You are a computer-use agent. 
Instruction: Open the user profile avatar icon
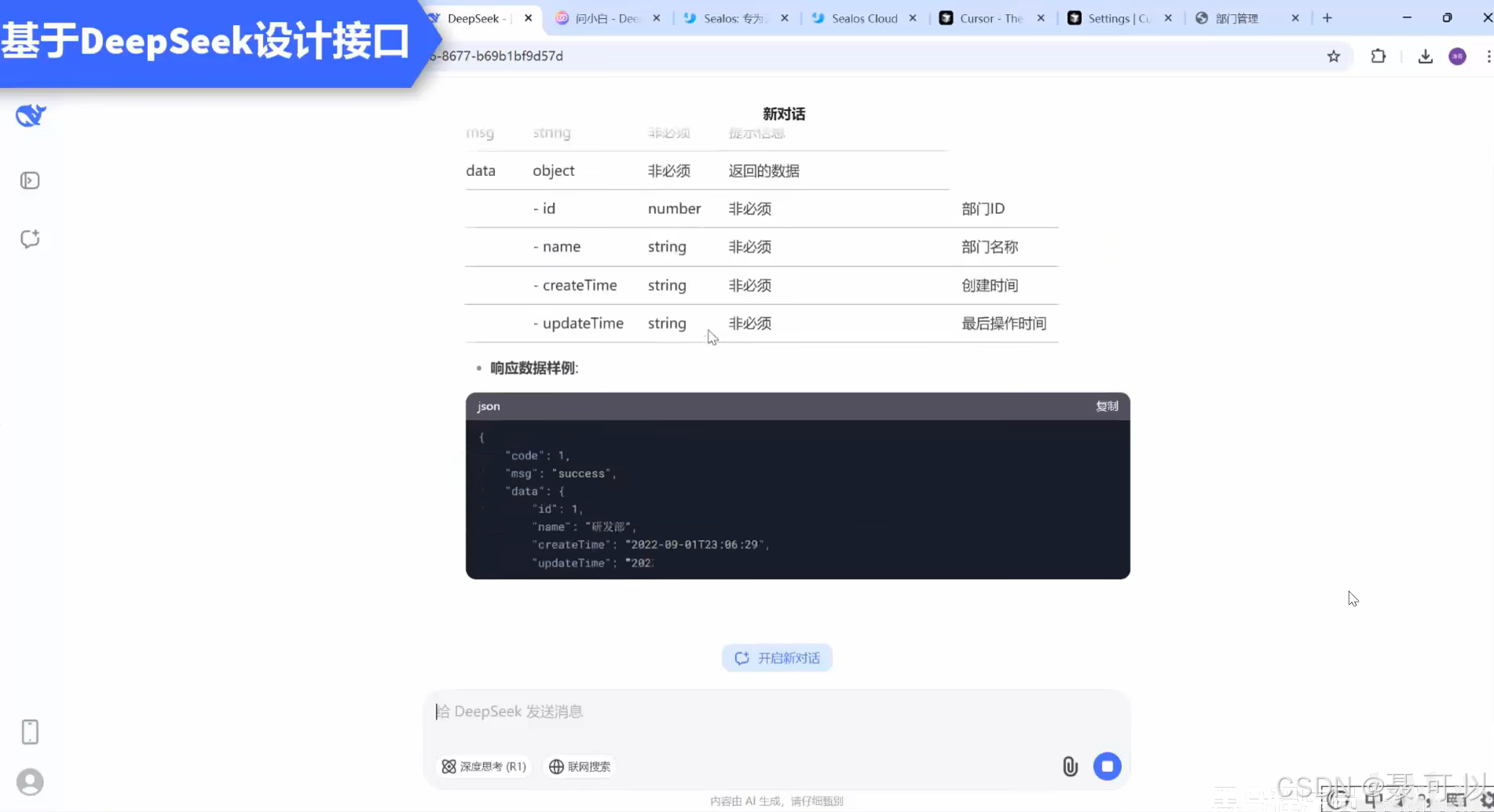coord(30,782)
